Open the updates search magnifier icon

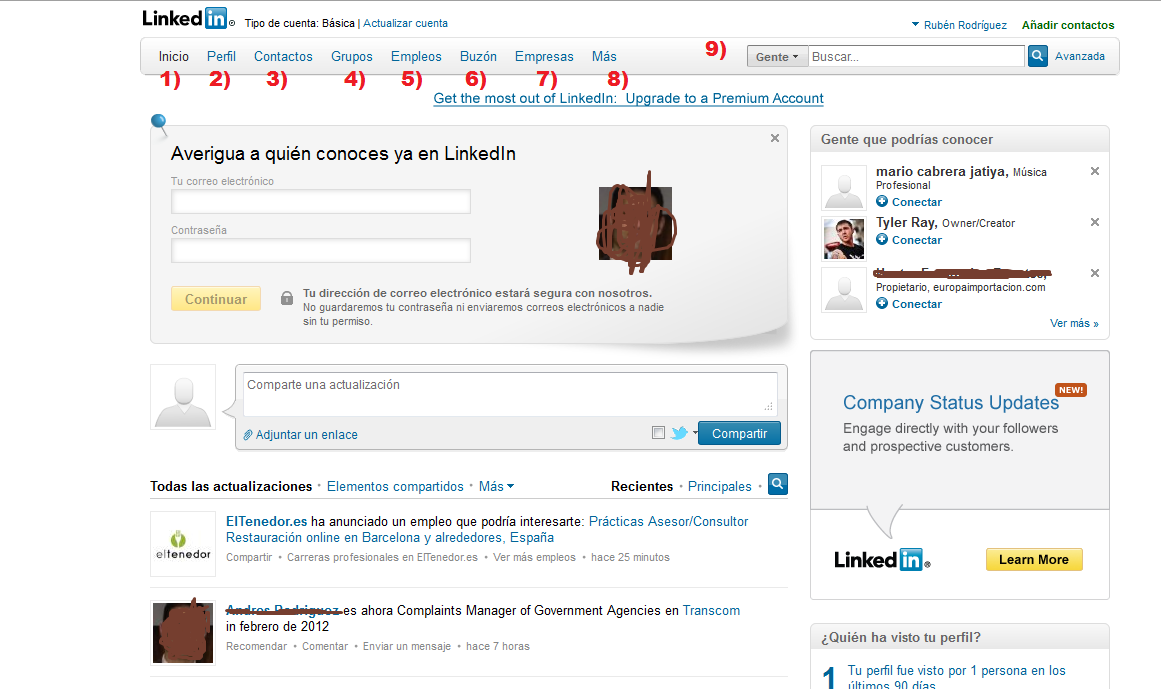[777, 484]
